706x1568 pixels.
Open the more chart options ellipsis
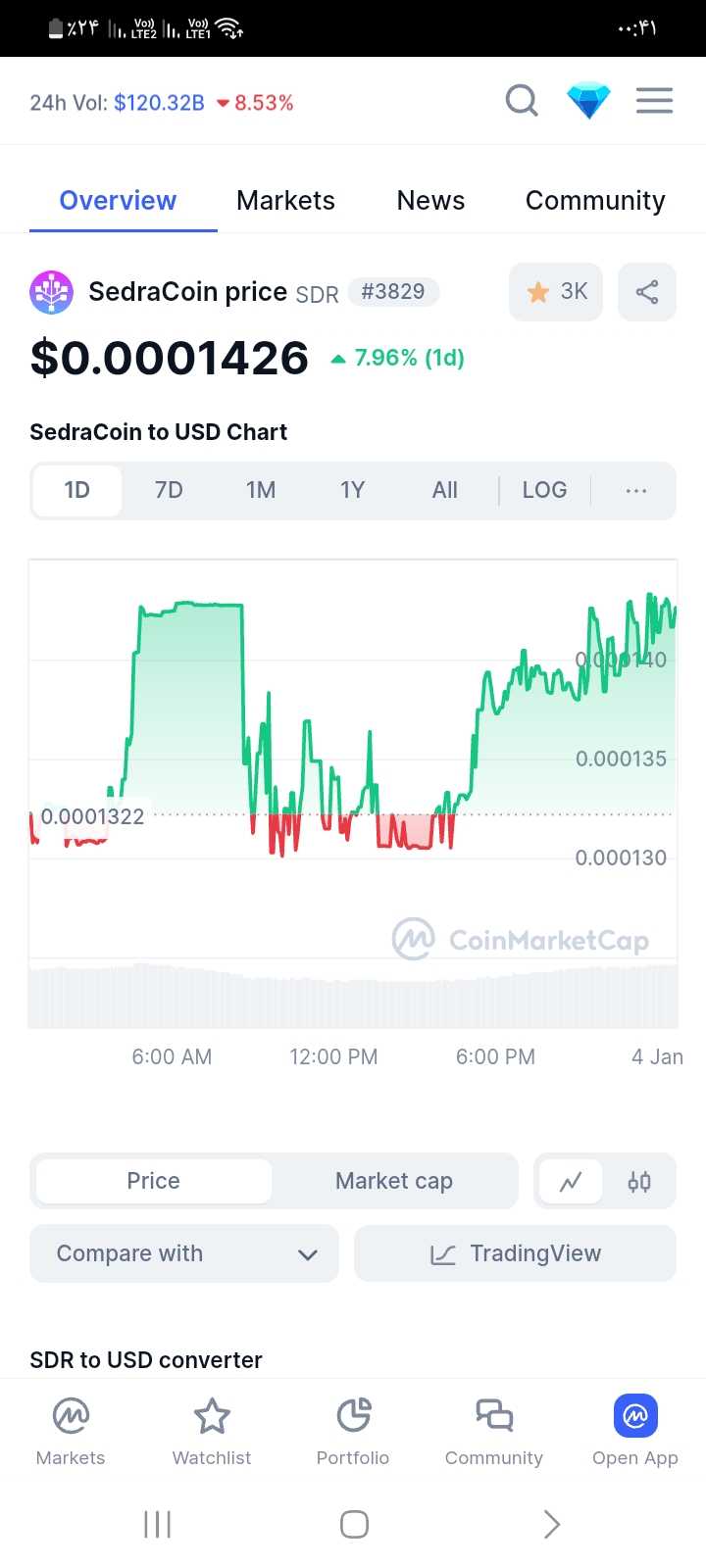636,490
